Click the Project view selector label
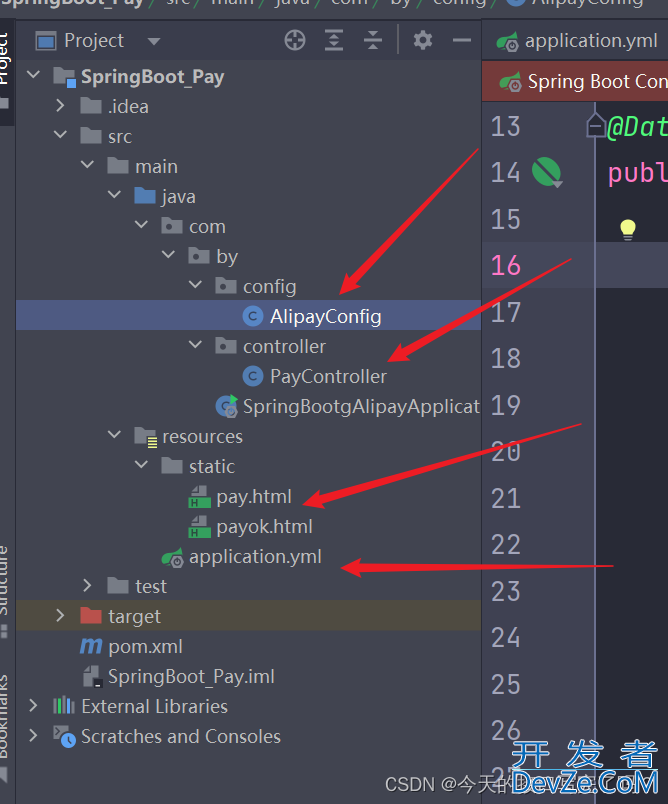 [x=94, y=41]
